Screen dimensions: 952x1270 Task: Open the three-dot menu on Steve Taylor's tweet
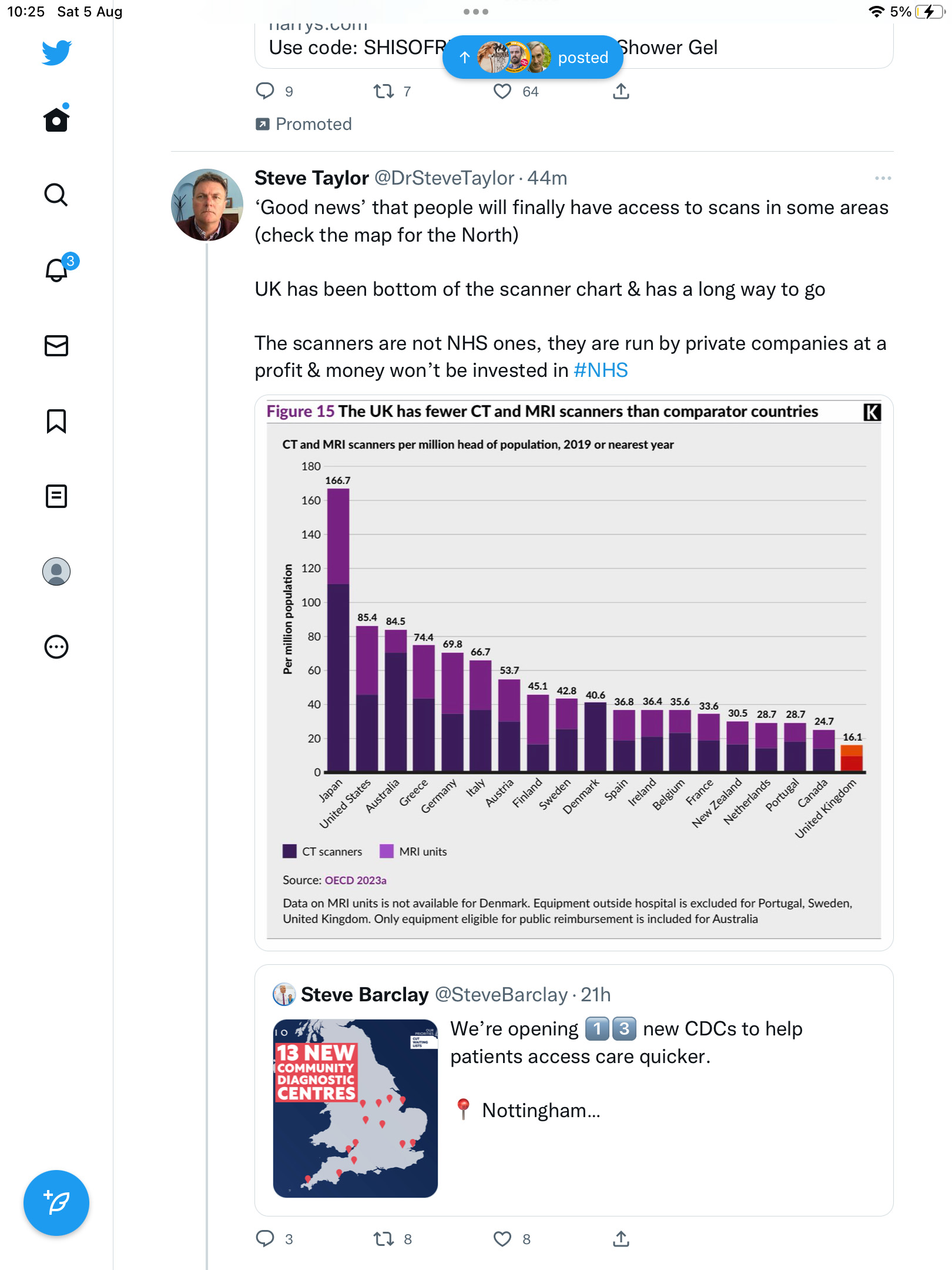[x=883, y=178]
